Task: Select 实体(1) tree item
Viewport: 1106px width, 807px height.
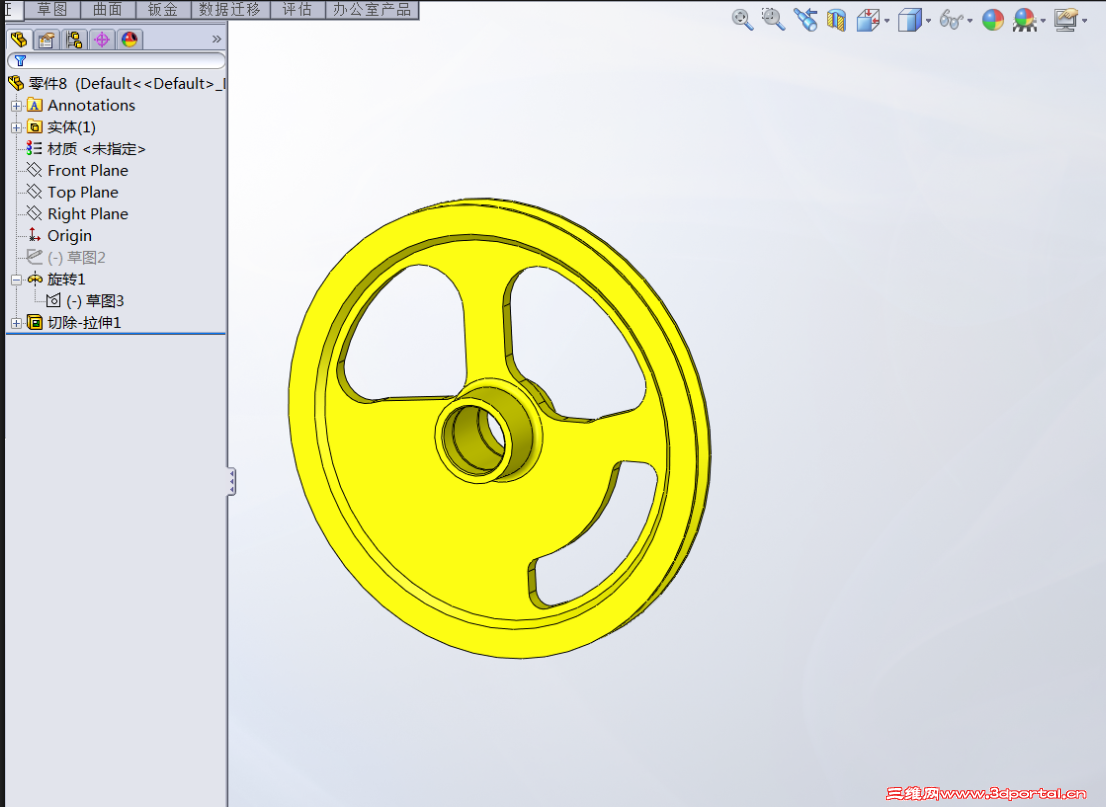Action: coord(71,127)
